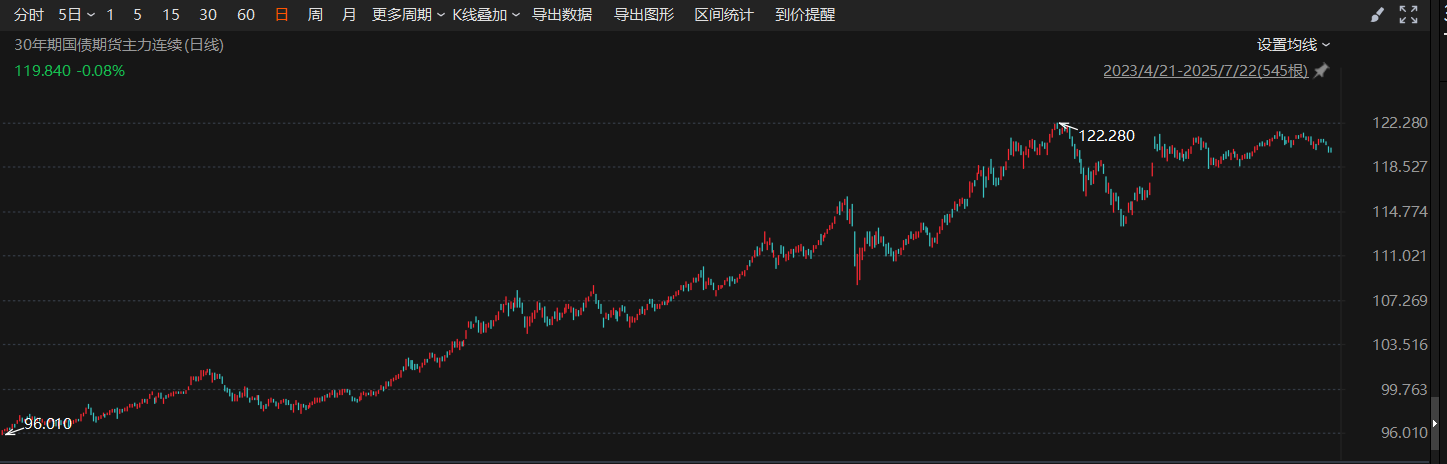Expand the 设置均线 moving average dropdown
Image resolution: width=1447 pixels, height=464 pixels.
pos(1294,44)
